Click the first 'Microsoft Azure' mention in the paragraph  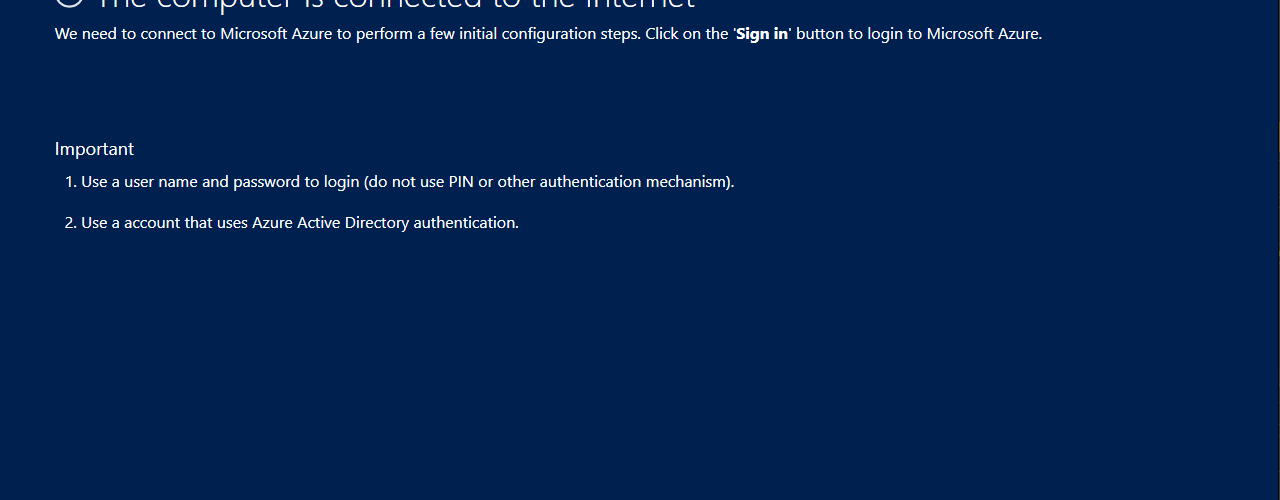tap(276, 34)
